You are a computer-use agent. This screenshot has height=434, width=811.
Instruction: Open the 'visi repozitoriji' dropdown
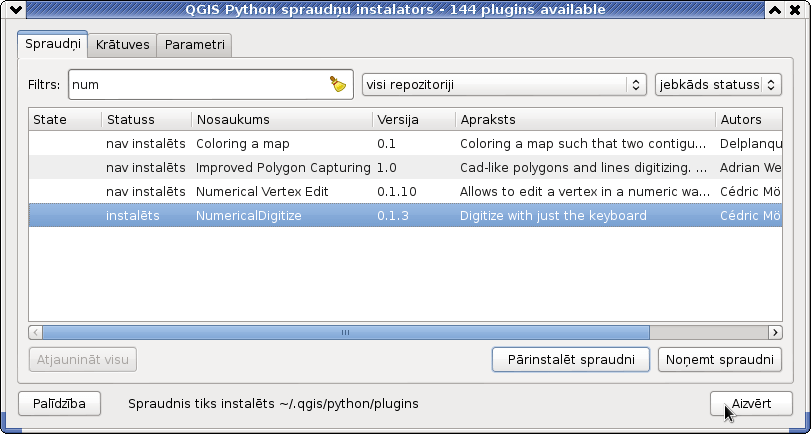tap(504, 84)
